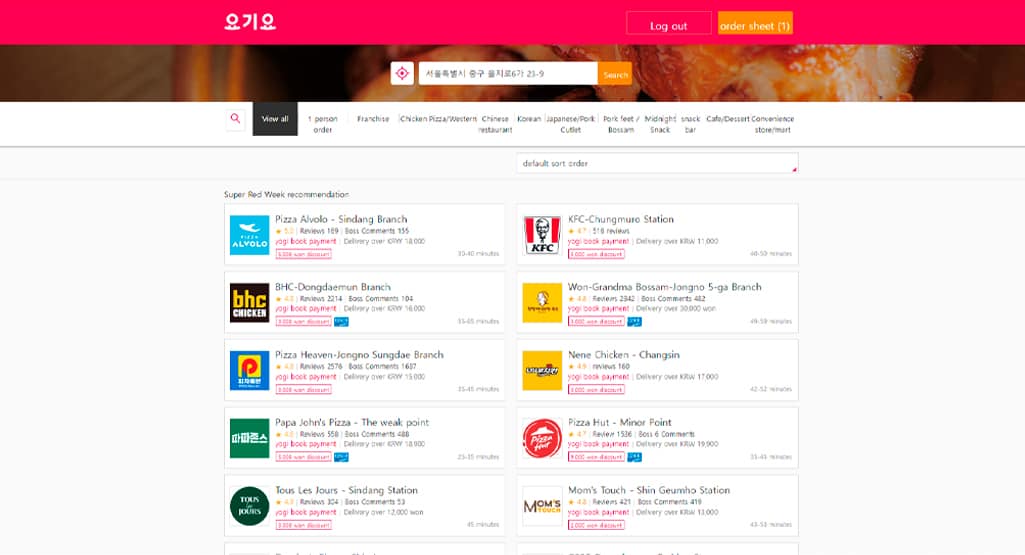Image resolution: width=1025 pixels, height=555 pixels.
Task: Open Tous Les Jours - Sindang Station title
Action: tap(346, 490)
